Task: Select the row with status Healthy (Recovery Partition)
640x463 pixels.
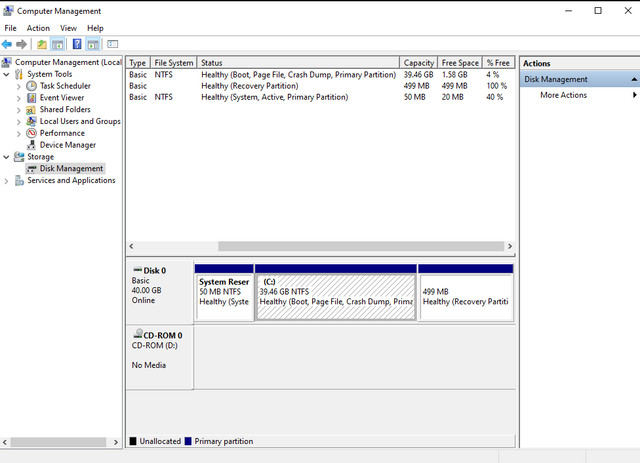Action: coord(320,86)
